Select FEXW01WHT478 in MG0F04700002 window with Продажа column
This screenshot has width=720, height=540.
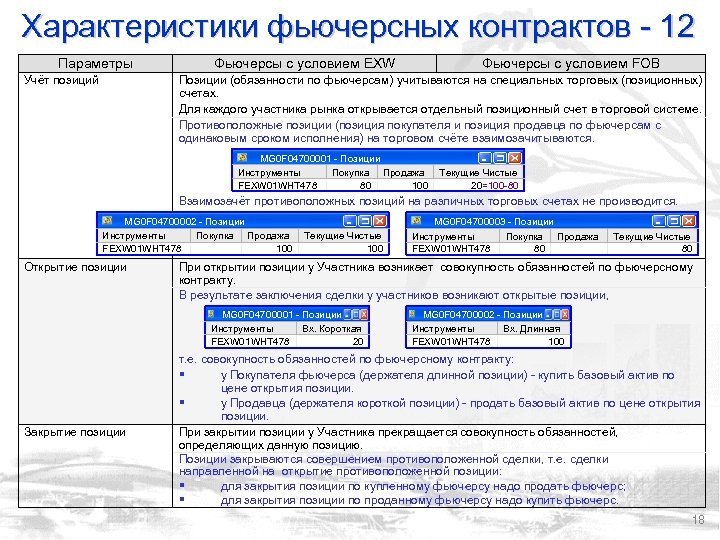point(141,248)
